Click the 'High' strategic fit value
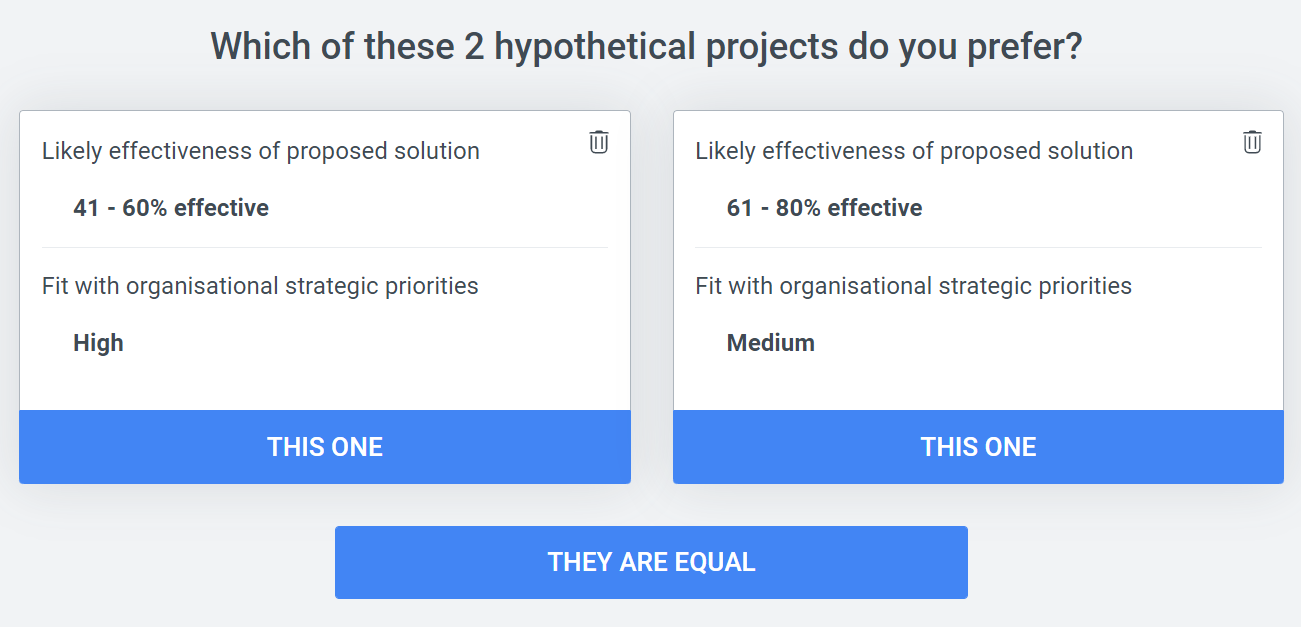1301x627 pixels. 98,343
